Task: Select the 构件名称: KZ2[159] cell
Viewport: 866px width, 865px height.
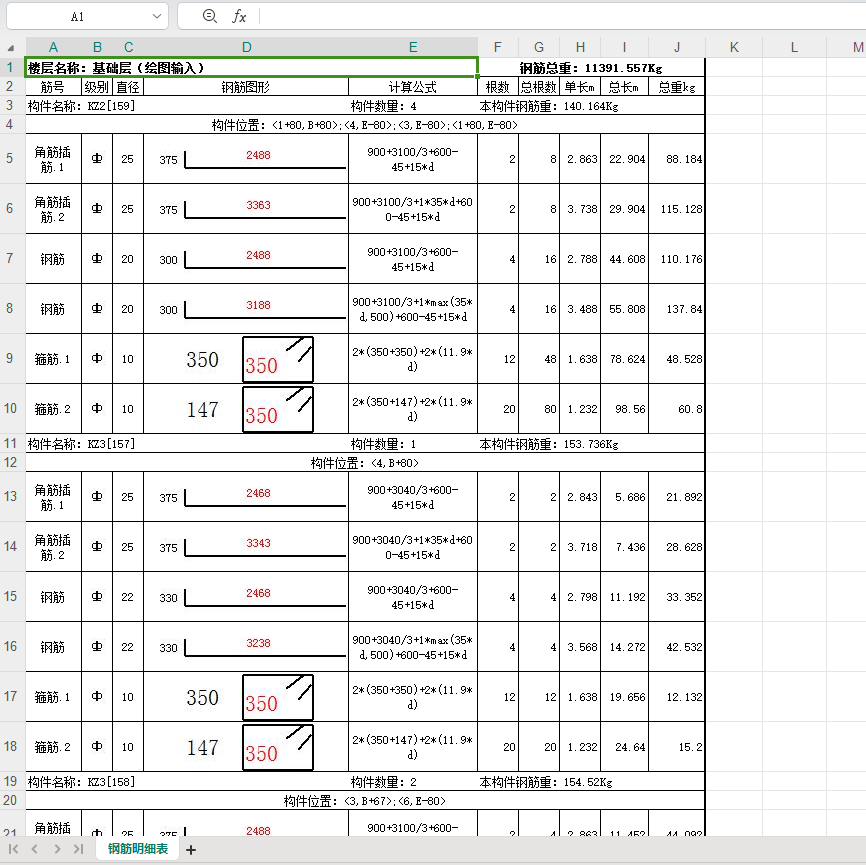Action: 187,106
